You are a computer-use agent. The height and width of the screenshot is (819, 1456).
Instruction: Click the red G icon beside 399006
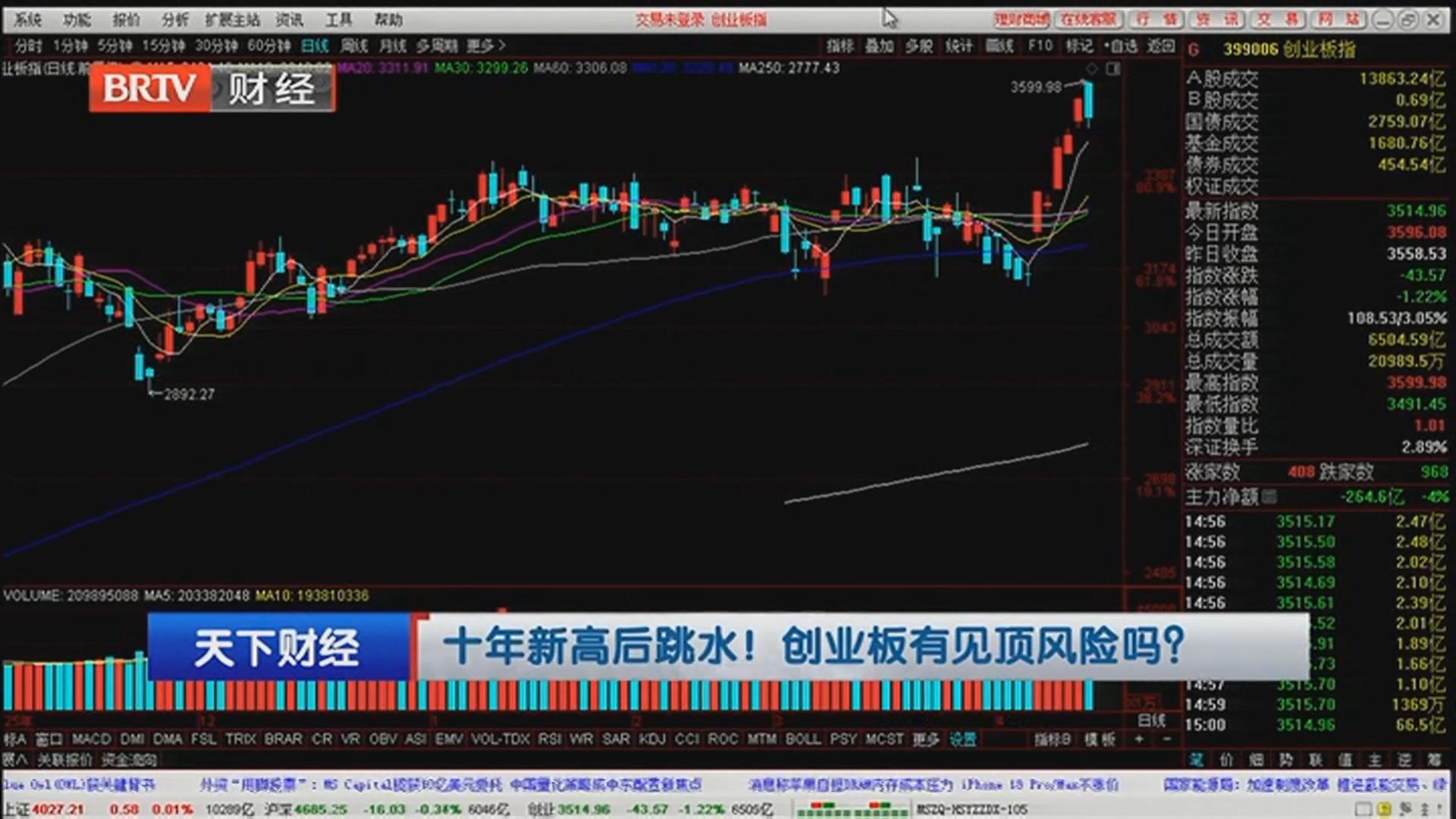[x=1194, y=50]
